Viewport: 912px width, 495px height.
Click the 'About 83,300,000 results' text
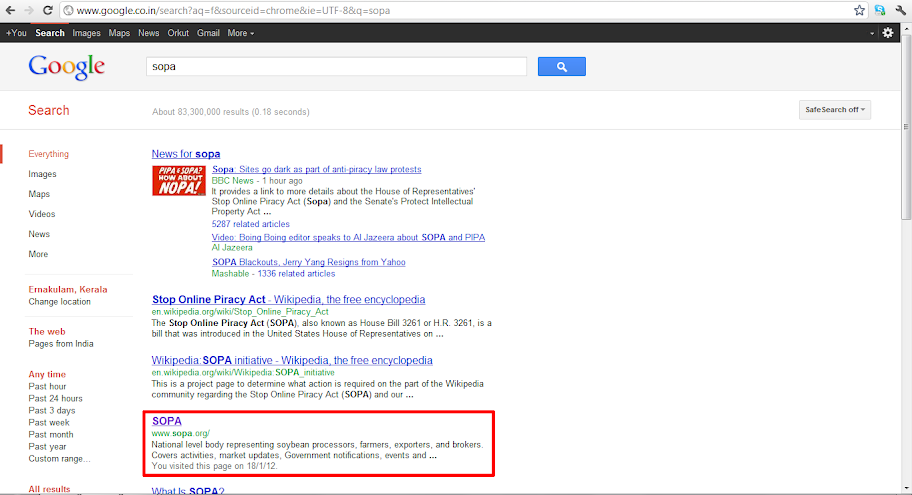[231, 112]
